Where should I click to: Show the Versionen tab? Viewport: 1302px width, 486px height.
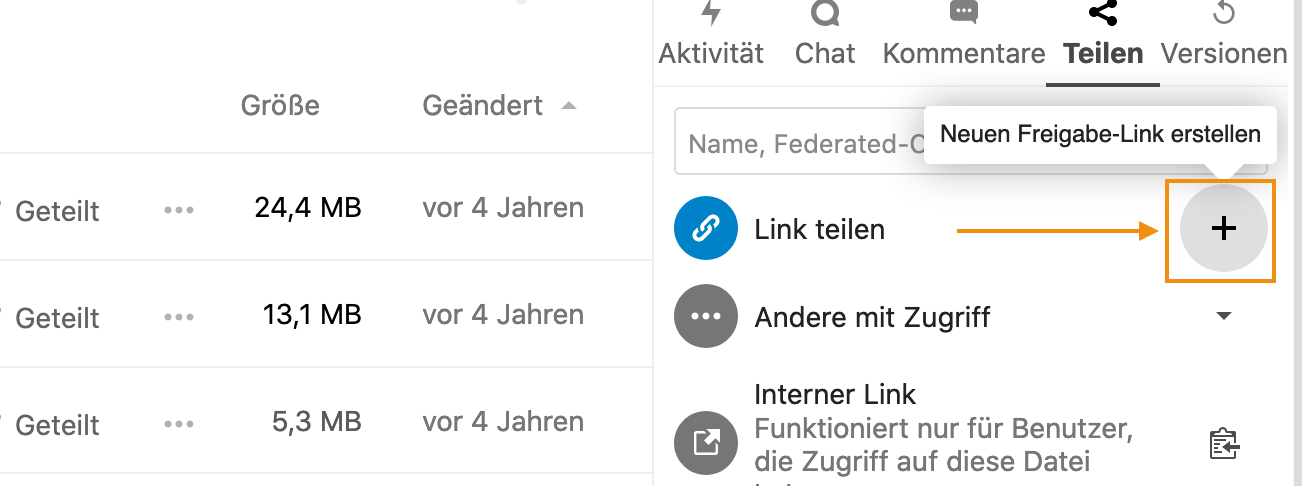(x=1223, y=38)
